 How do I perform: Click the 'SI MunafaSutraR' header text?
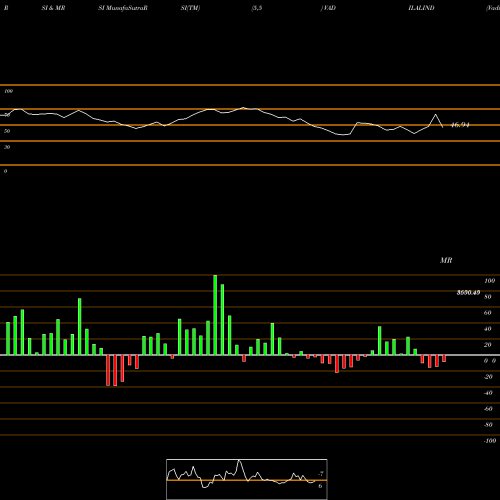[x=123, y=8]
